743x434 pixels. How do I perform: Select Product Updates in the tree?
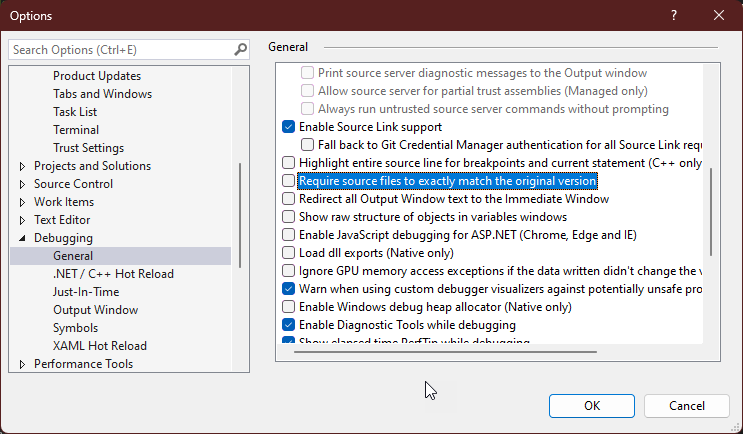point(97,76)
